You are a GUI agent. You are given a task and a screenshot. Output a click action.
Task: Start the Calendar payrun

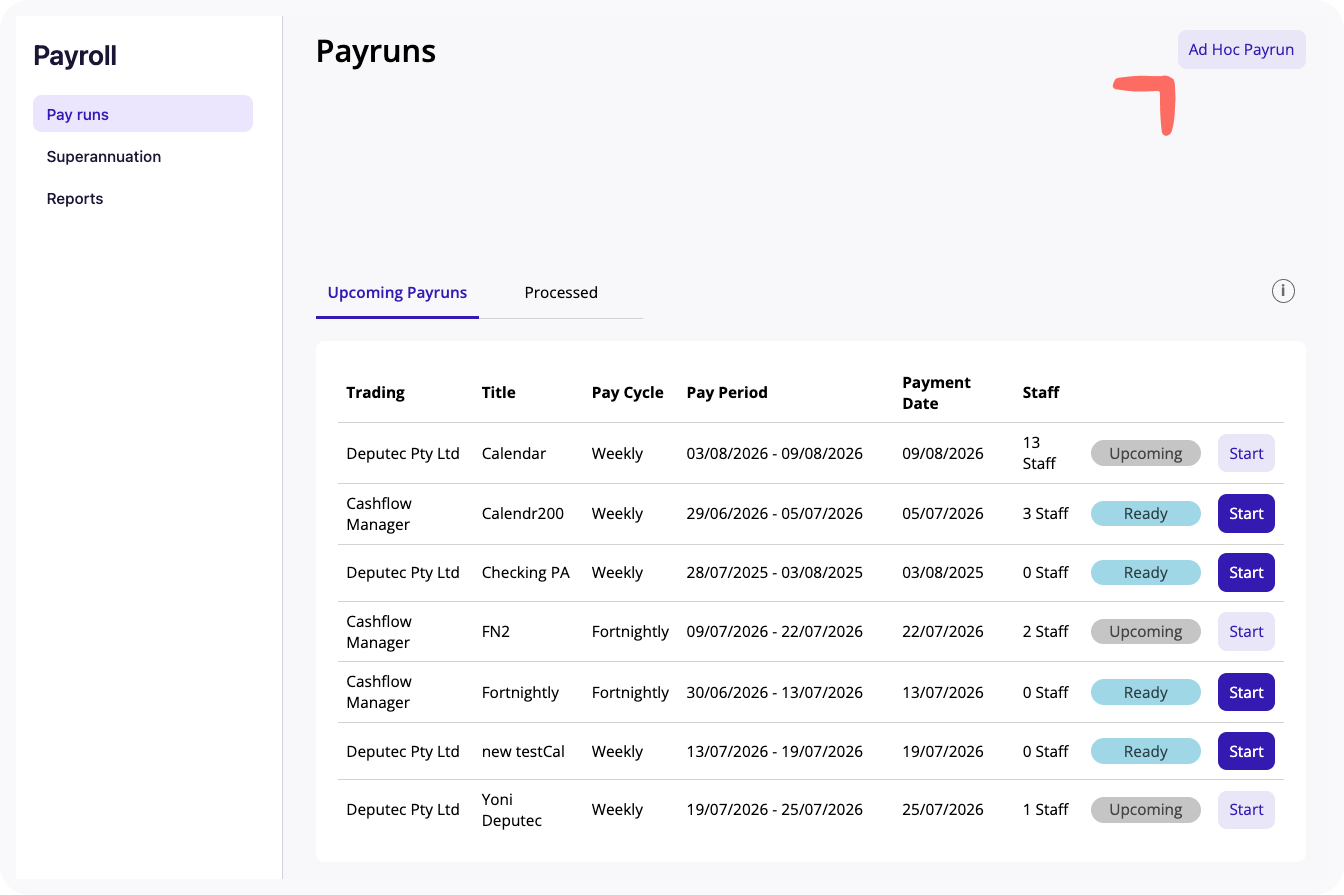pyautogui.click(x=1246, y=453)
